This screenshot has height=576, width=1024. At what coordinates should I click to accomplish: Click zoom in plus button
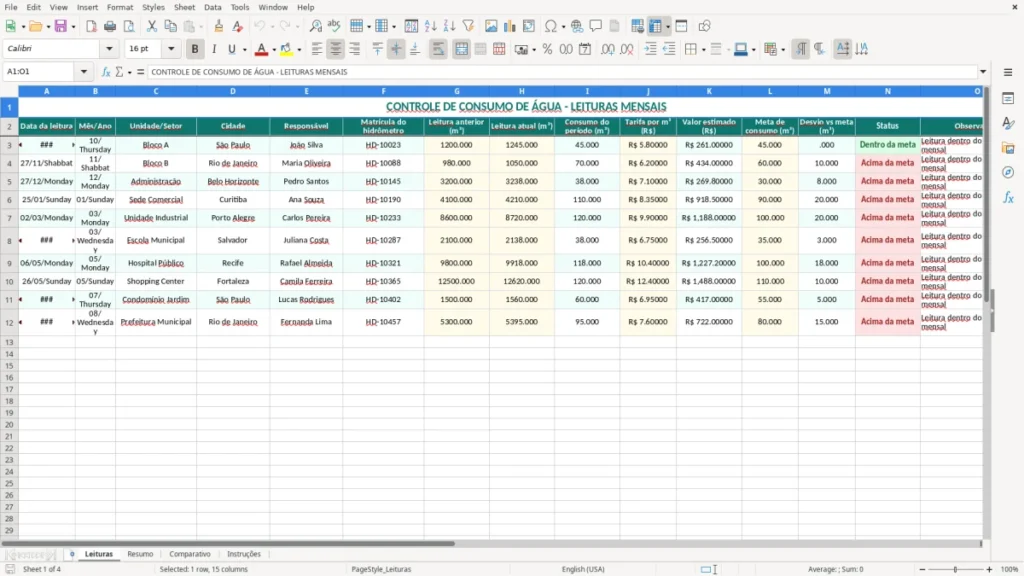pos(989,569)
